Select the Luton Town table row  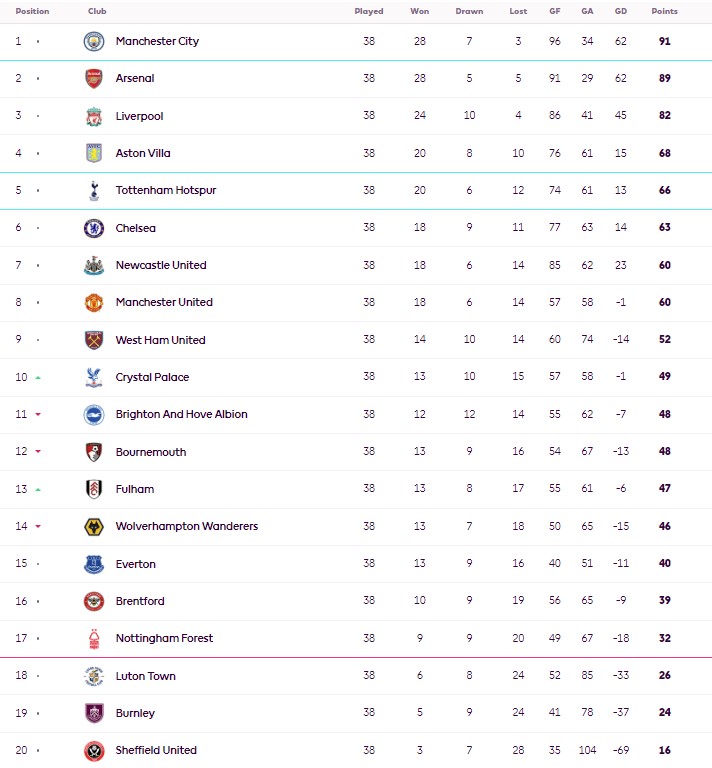[x=356, y=676]
